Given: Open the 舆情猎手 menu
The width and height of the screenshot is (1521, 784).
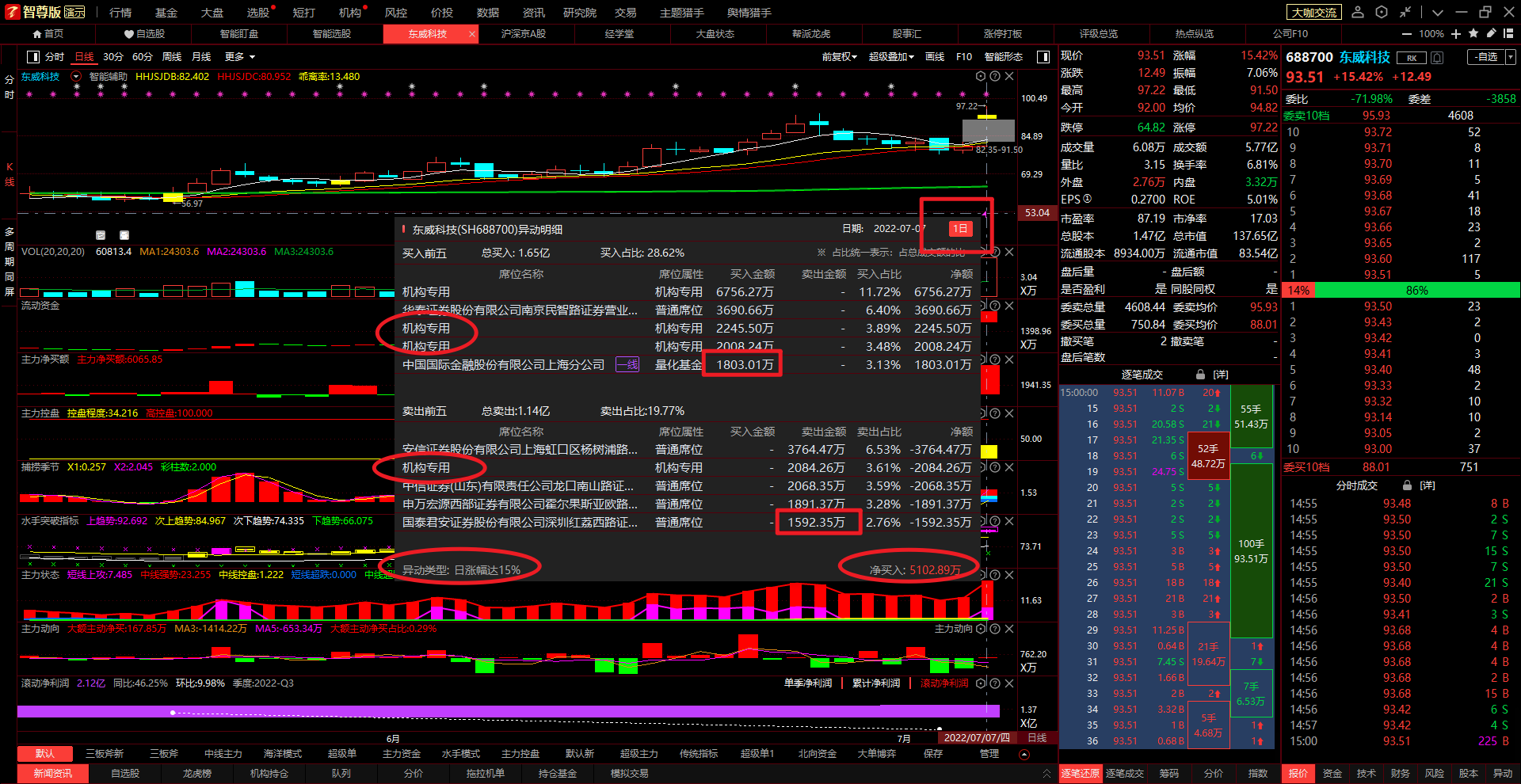Looking at the screenshot, I should [749, 13].
